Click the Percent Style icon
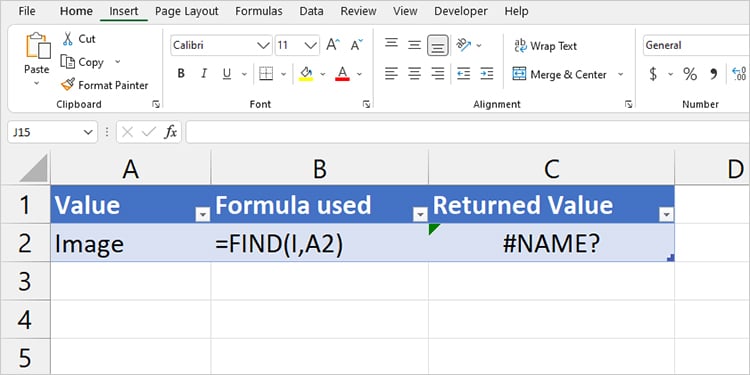The image size is (750, 375). pos(690,74)
